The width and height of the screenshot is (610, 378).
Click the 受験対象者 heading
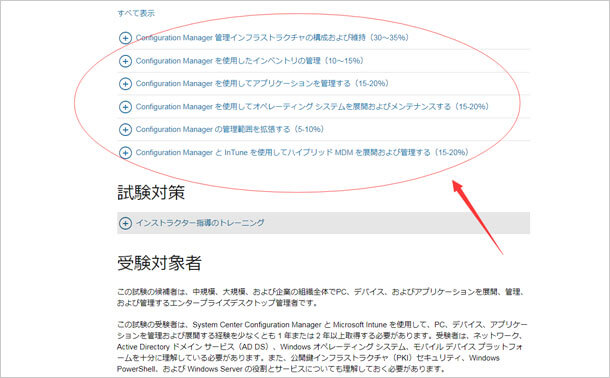(159, 263)
